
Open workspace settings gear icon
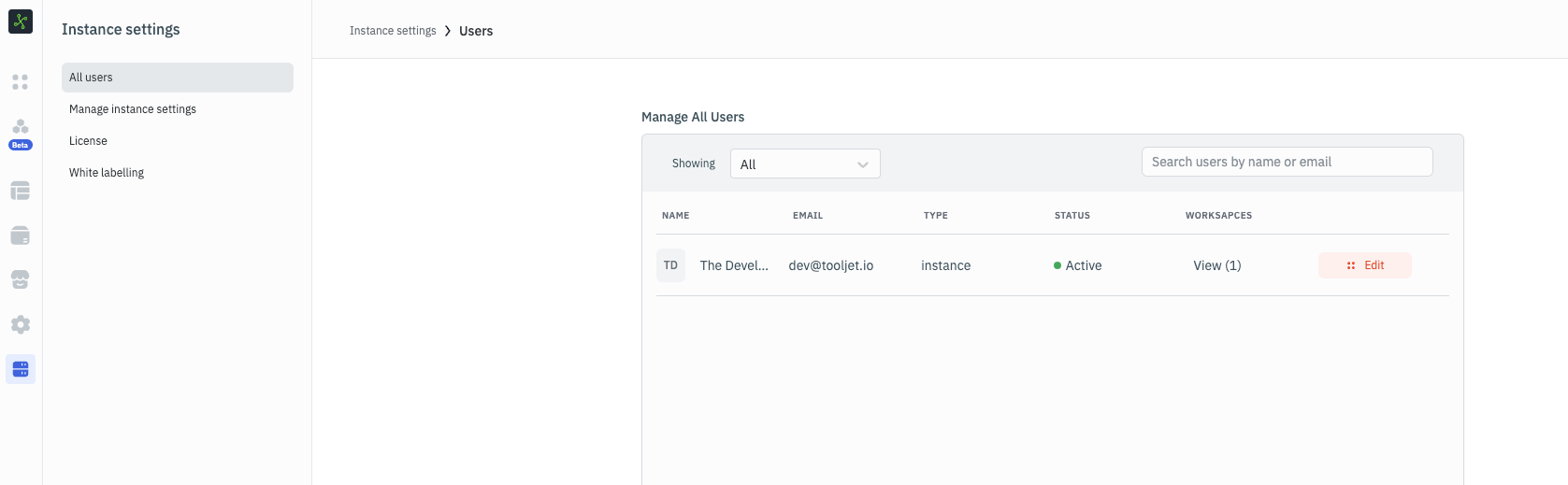(21, 324)
